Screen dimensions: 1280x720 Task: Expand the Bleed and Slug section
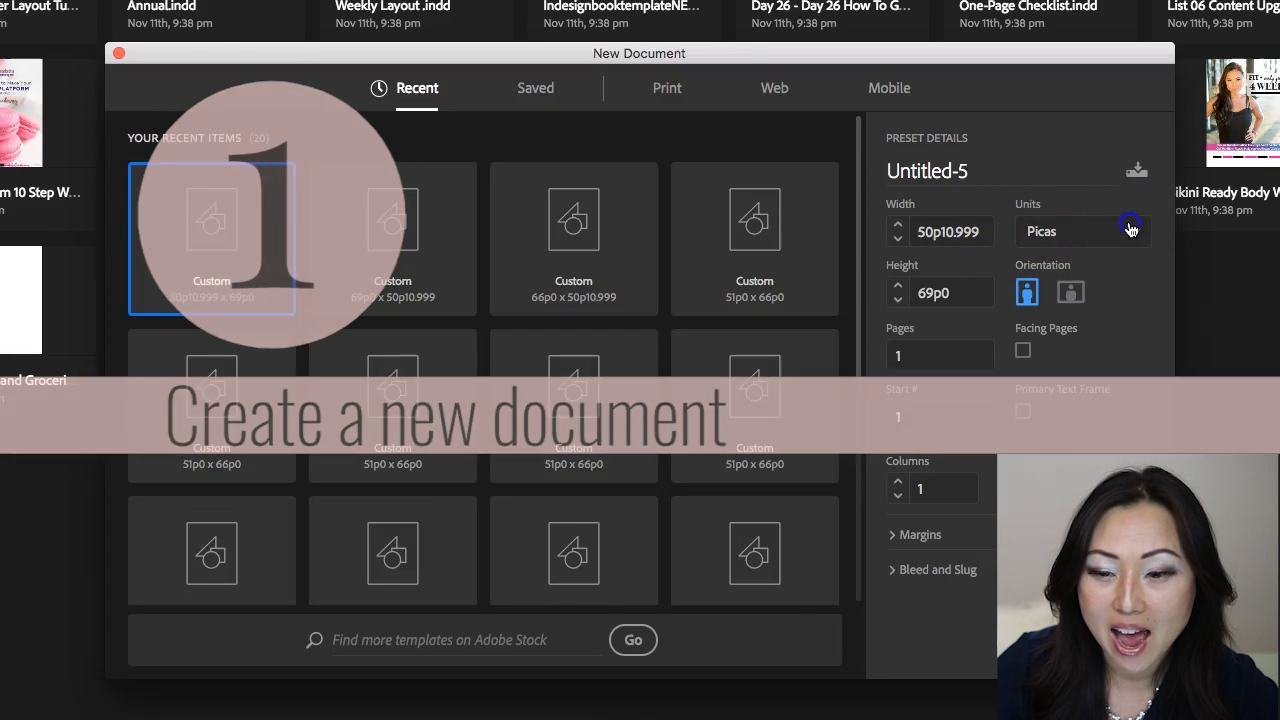(932, 570)
